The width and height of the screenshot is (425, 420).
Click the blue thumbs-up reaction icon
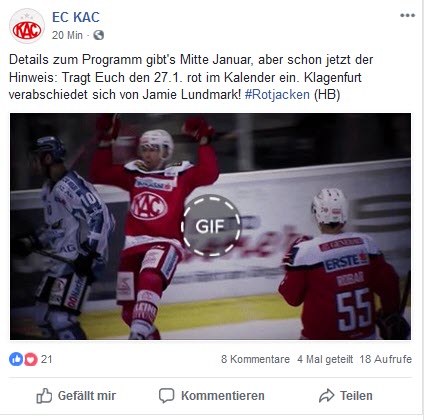coord(16,359)
